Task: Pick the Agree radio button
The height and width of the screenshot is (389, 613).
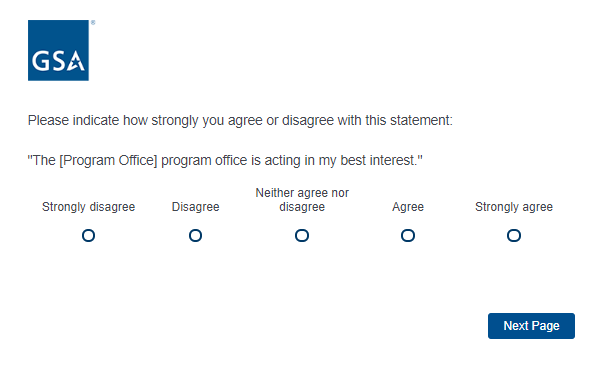Action: (408, 235)
